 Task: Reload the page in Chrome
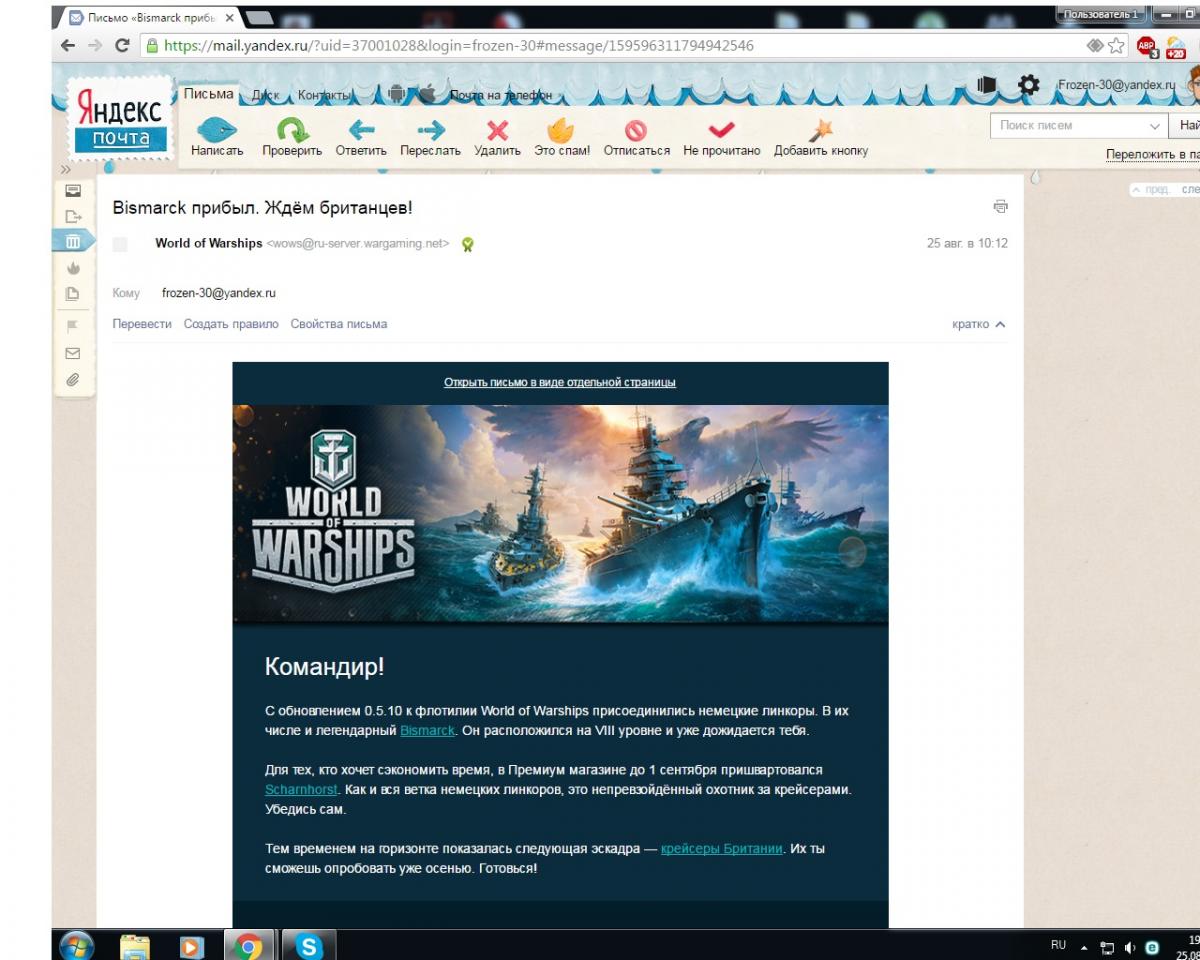click(123, 45)
